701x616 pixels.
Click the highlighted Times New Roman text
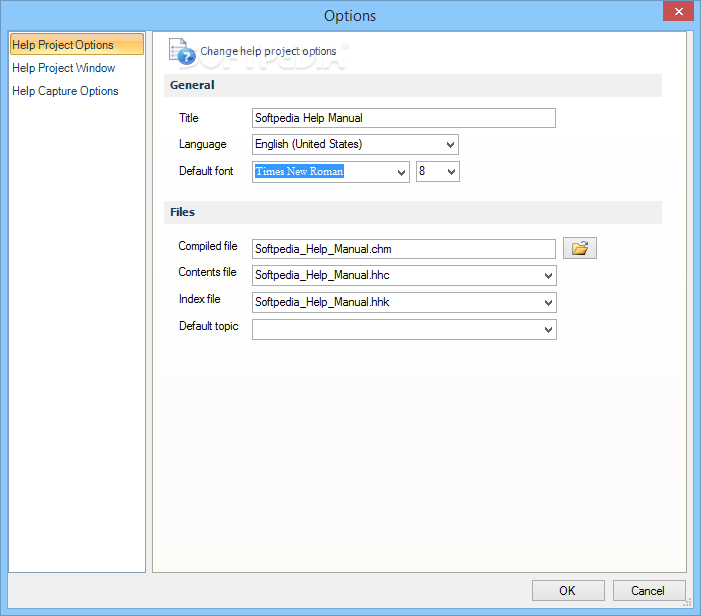(x=299, y=172)
